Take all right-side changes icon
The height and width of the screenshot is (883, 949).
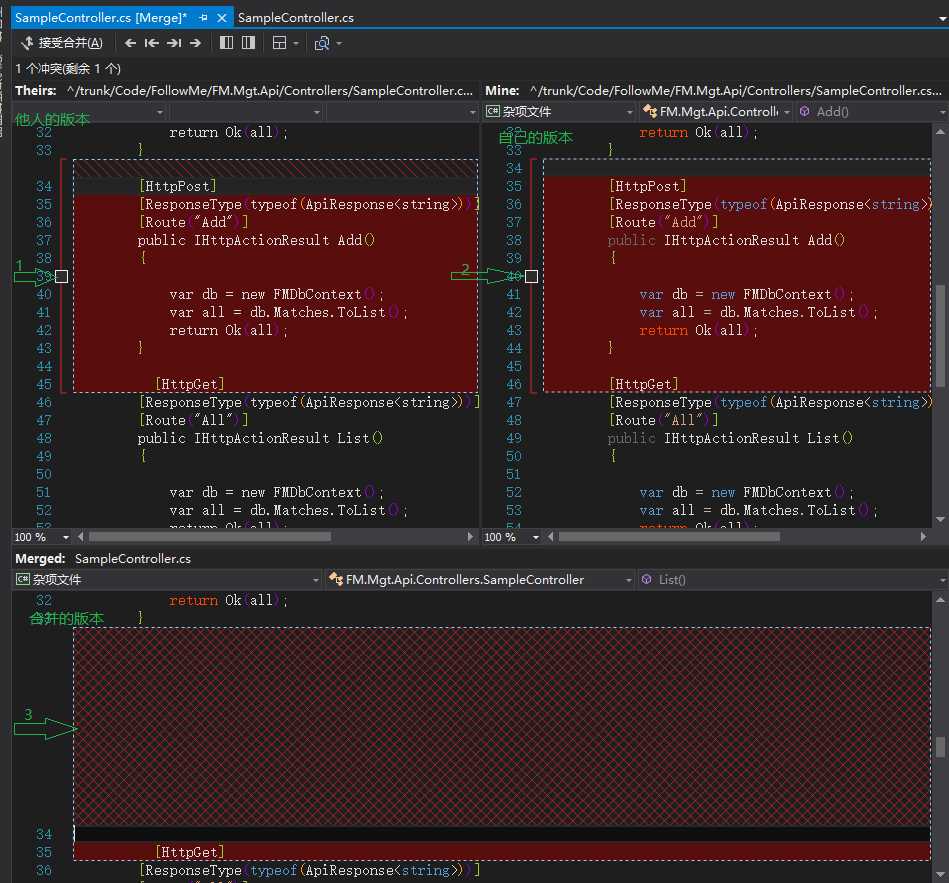(248, 42)
